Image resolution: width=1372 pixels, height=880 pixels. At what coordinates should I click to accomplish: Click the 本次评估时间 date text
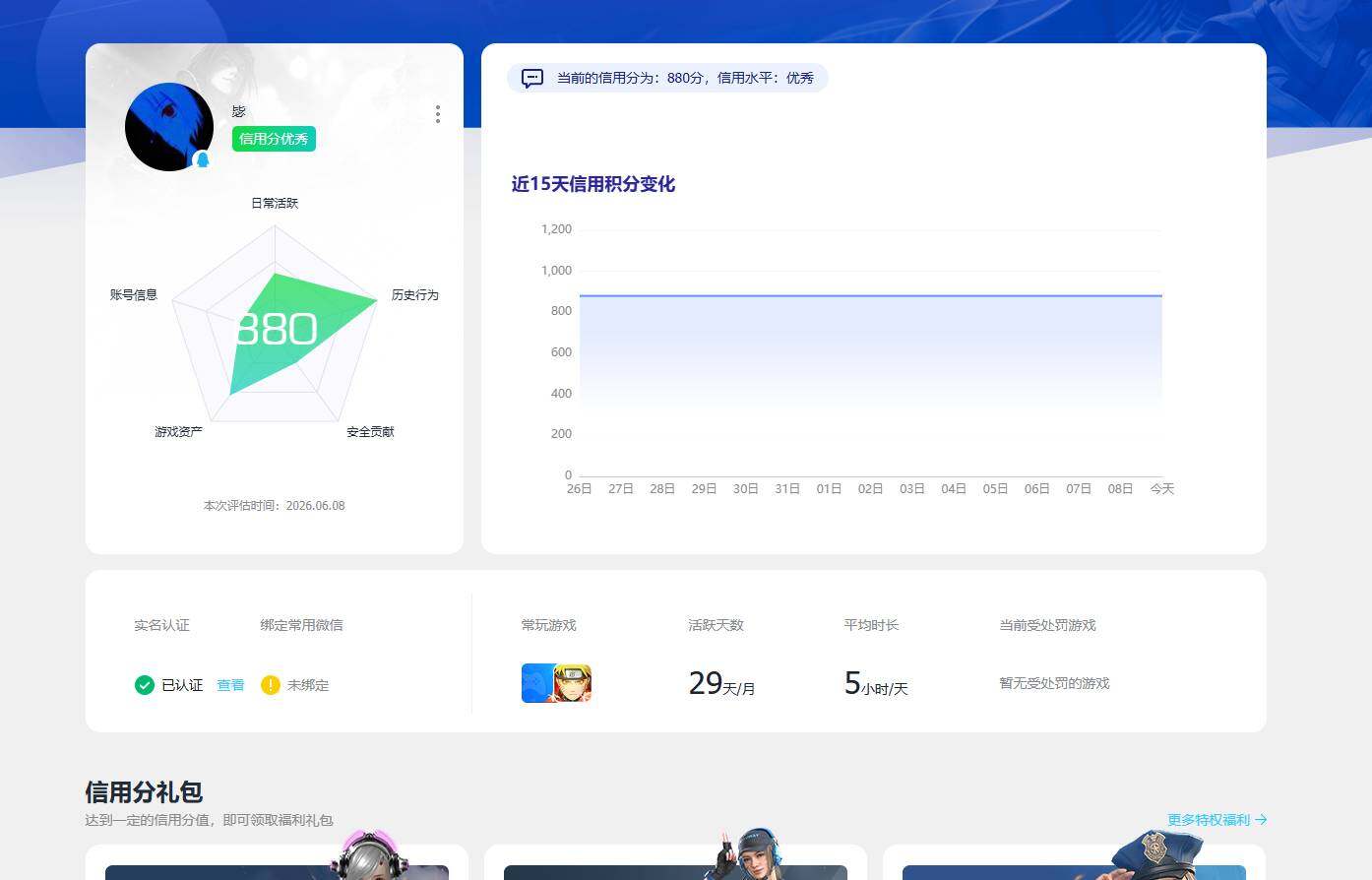coord(275,506)
